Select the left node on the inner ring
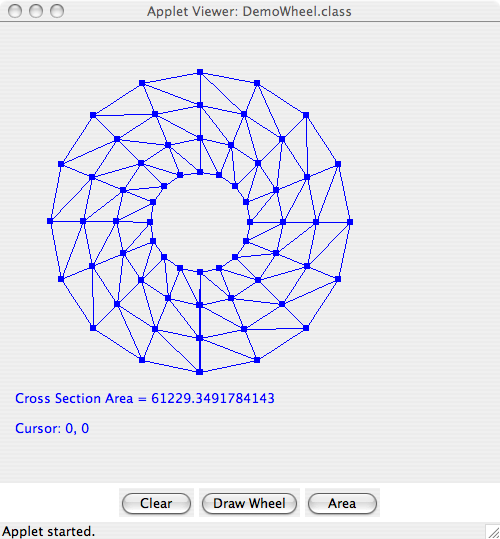Viewport: 500px width, 539px height. [x=150, y=222]
